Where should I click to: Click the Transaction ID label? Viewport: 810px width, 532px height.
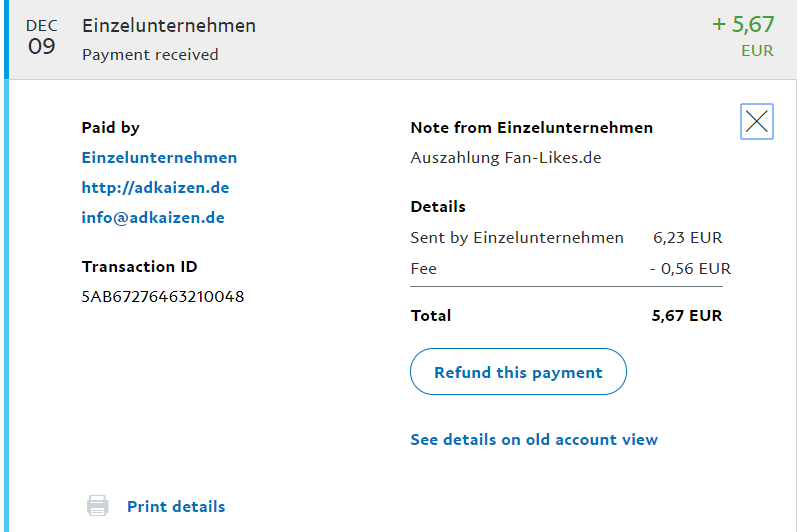pos(139,266)
